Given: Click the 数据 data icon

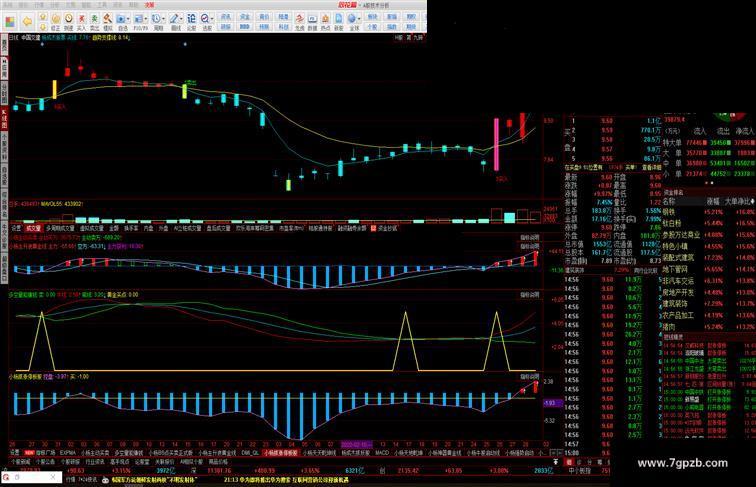Looking at the screenshot, I should coord(312,21).
